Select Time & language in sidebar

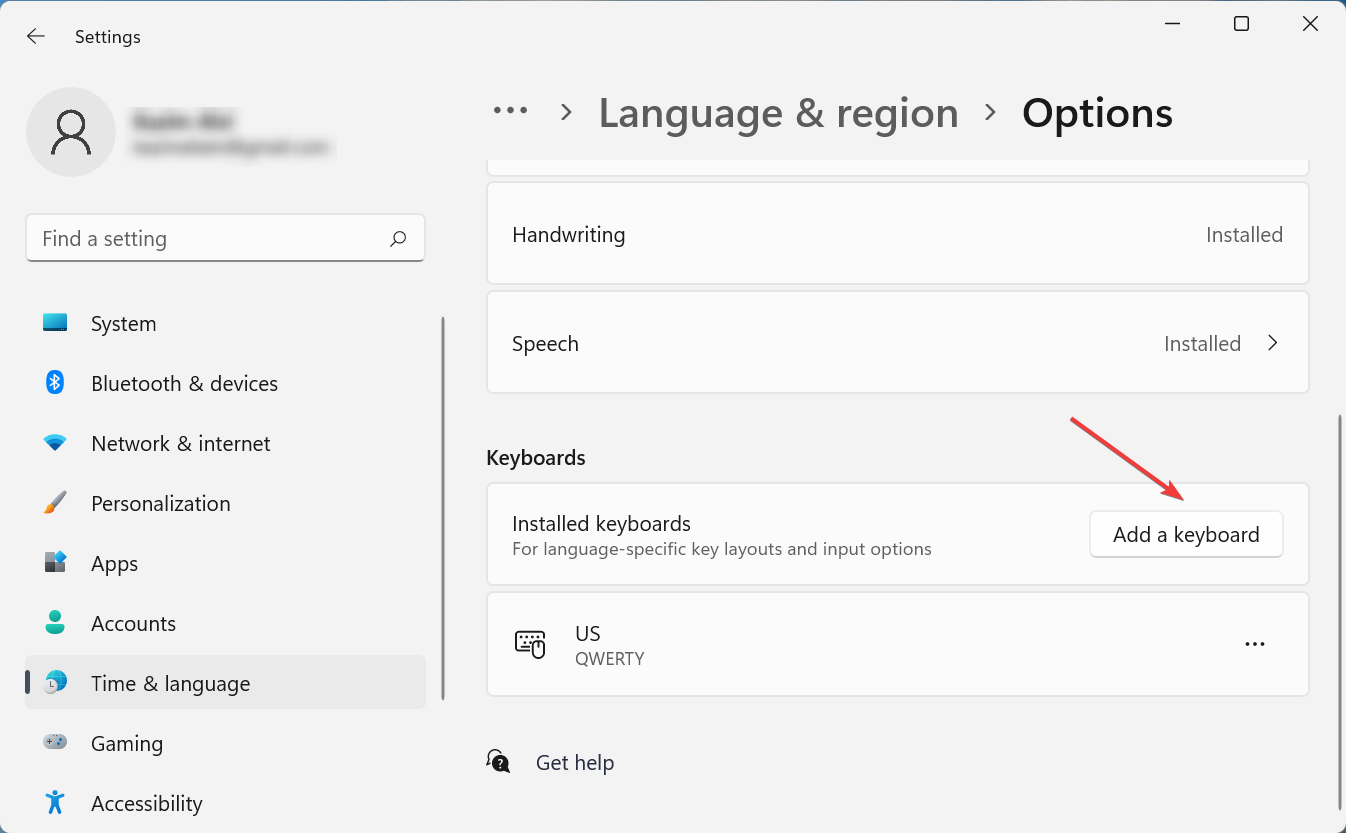[x=170, y=683]
